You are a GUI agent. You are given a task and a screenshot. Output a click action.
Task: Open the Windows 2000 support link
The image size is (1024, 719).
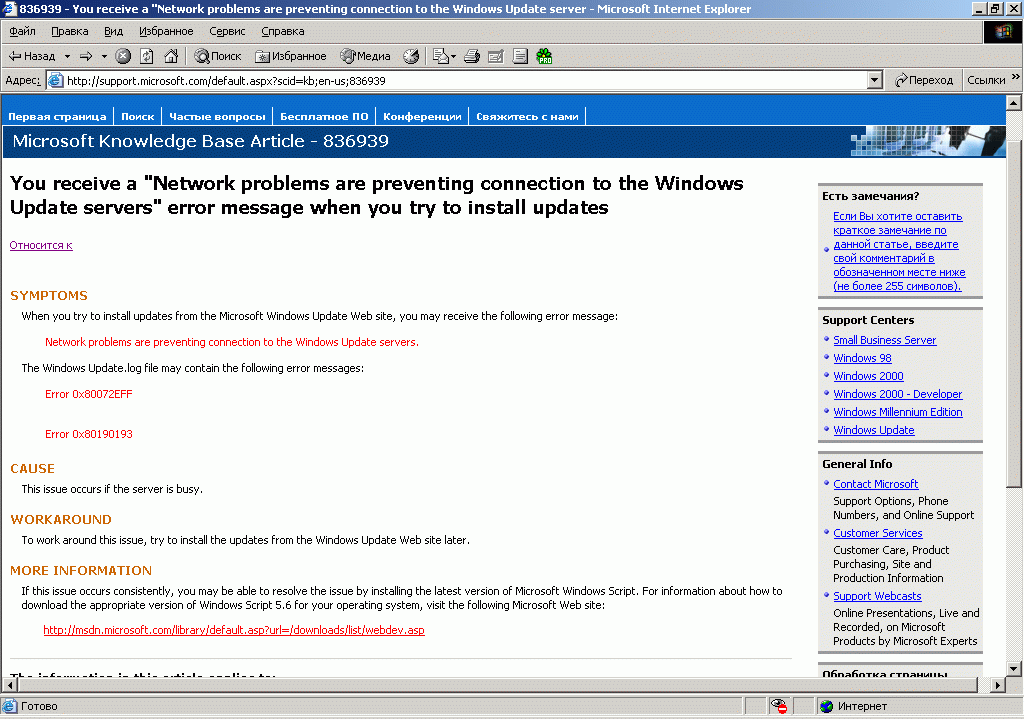(868, 375)
